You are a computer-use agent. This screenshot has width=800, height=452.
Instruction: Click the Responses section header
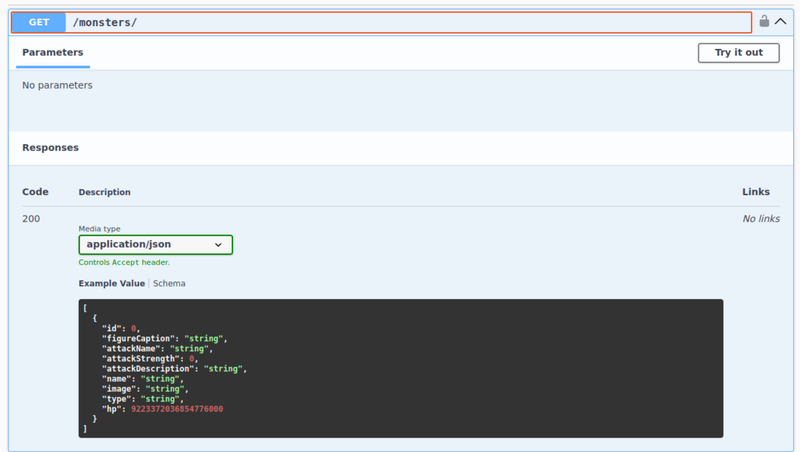click(50, 147)
